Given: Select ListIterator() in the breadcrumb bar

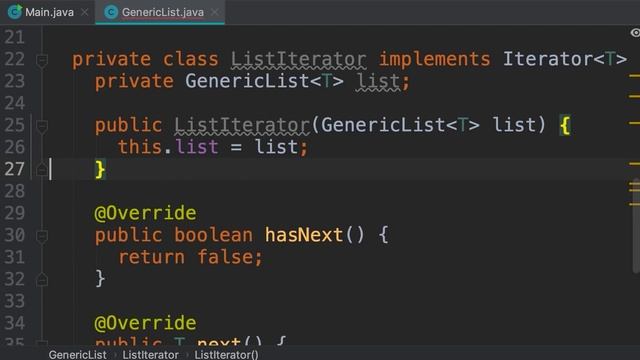Looking at the screenshot, I should click(x=226, y=355).
